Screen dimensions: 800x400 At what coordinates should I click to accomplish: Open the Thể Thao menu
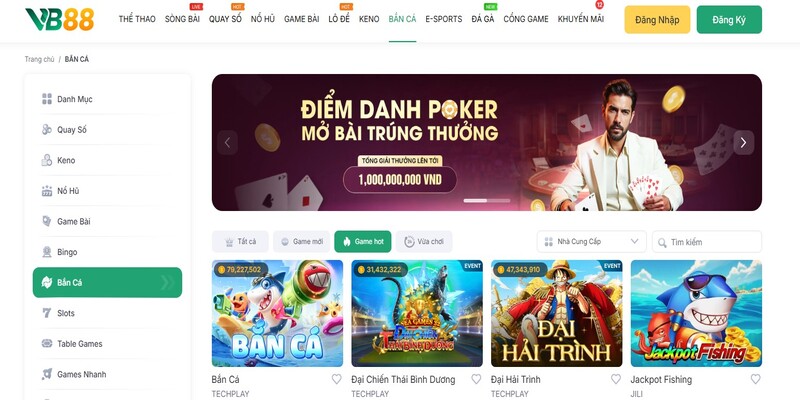(137, 19)
